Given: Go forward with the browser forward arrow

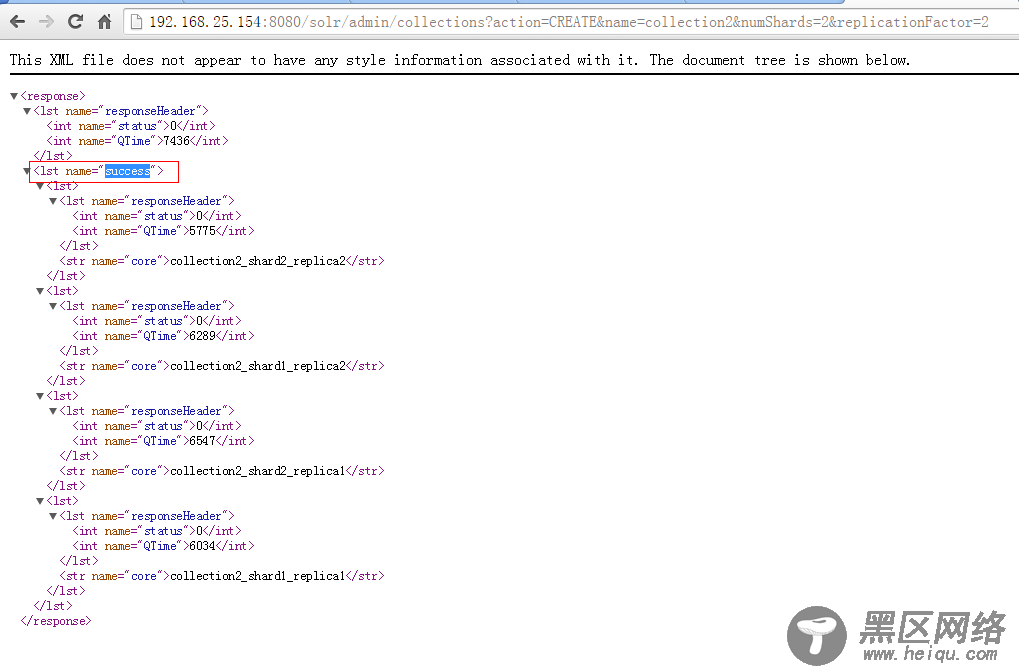Looking at the screenshot, I should (x=46, y=22).
